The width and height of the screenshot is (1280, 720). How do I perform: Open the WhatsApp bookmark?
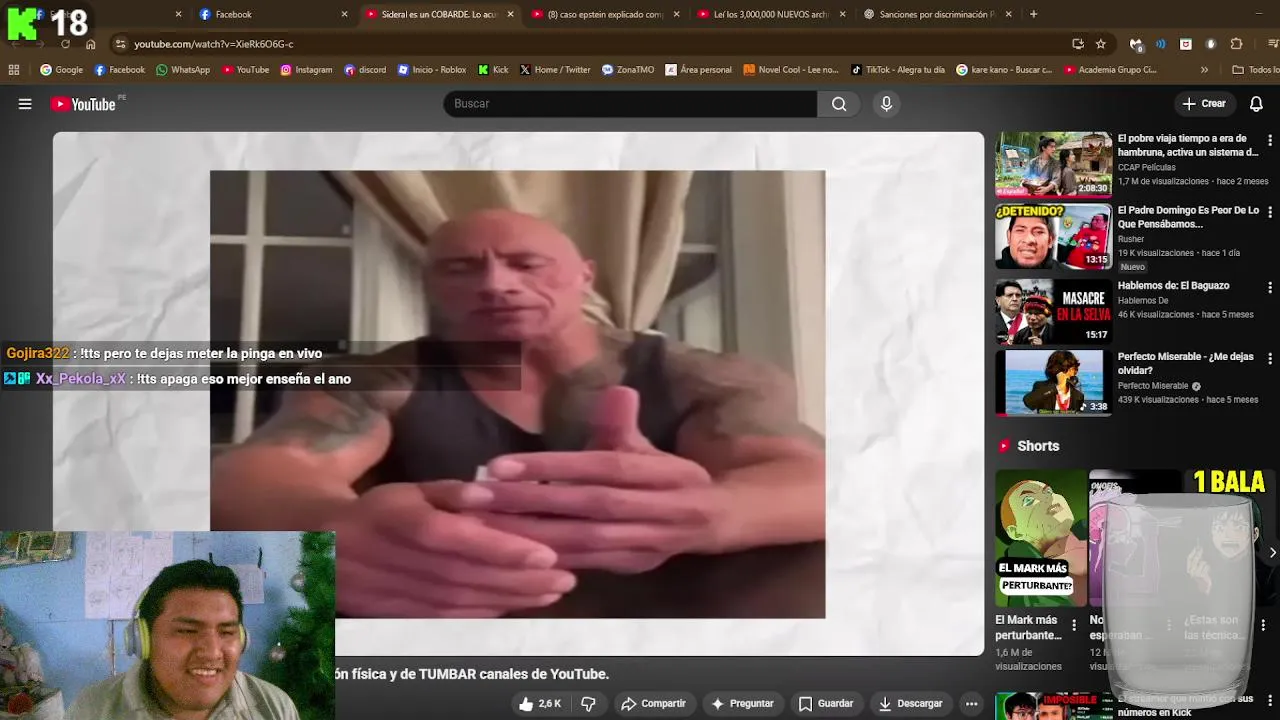coord(182,70)
